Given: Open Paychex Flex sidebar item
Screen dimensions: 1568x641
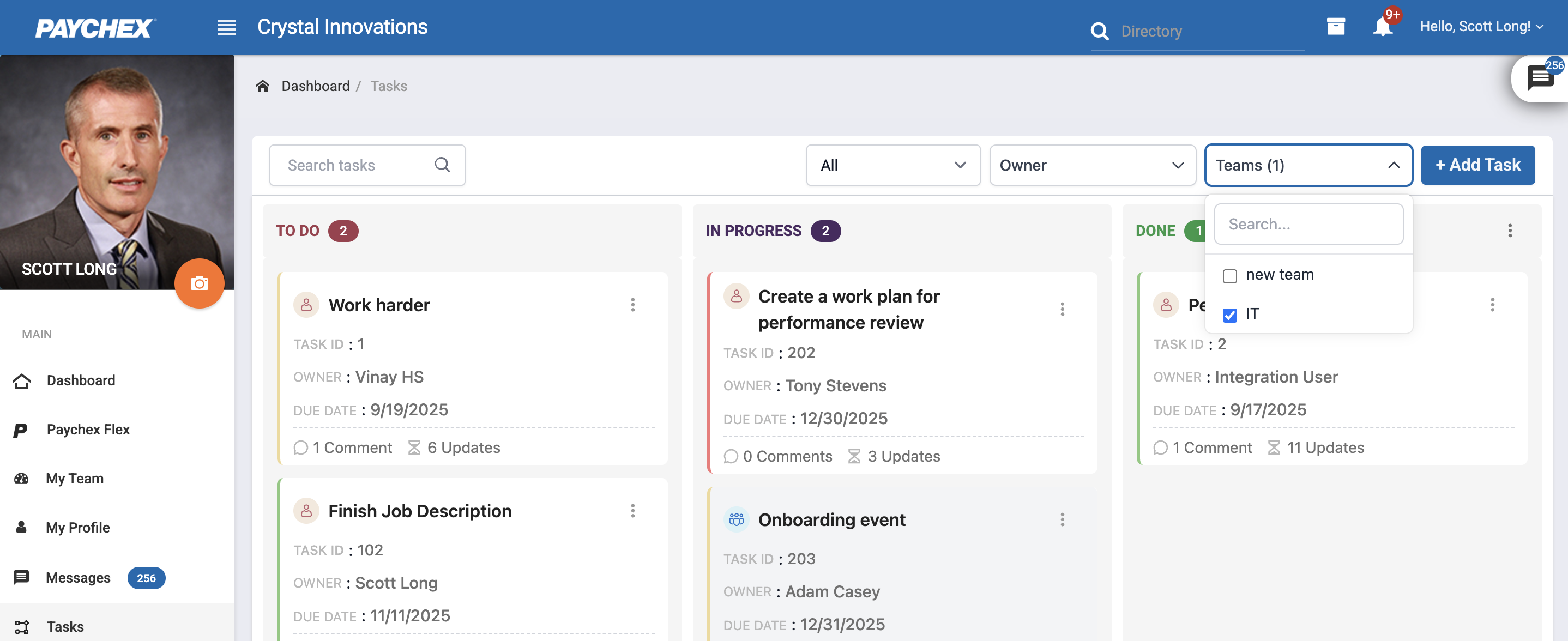Looking at the screenshot, I should point(88,429).
